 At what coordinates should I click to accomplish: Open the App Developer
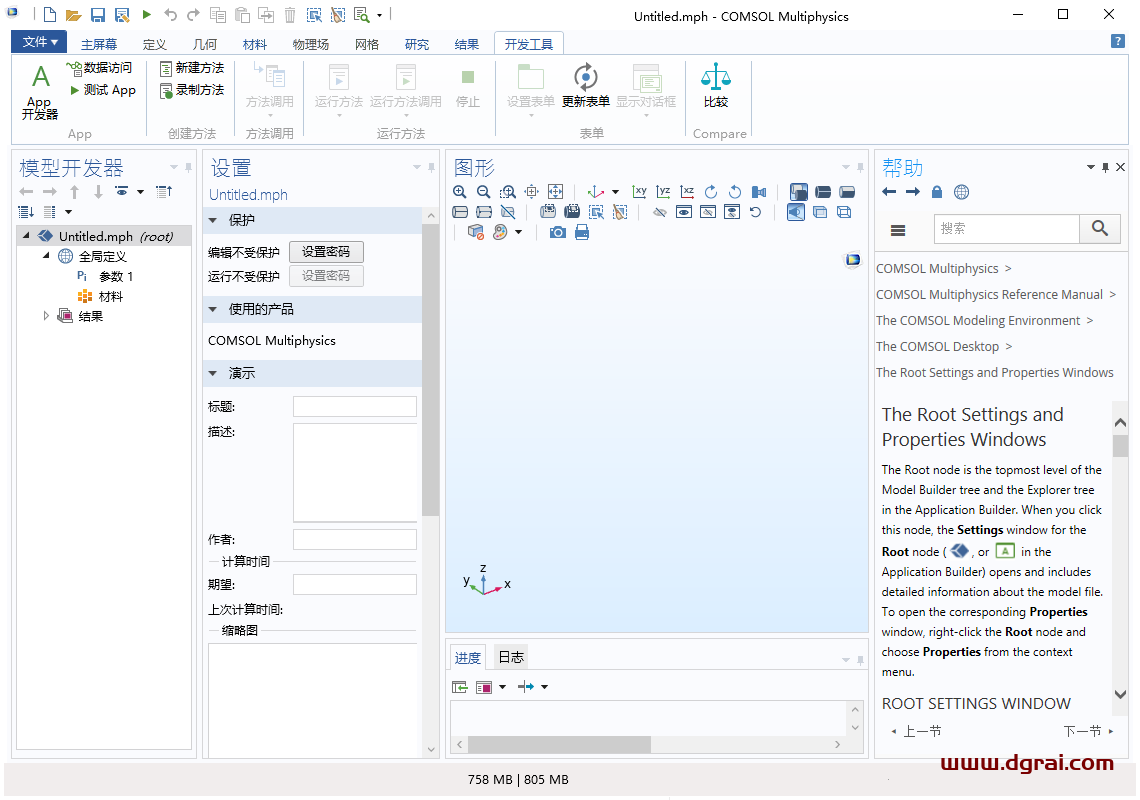(40, 92)
